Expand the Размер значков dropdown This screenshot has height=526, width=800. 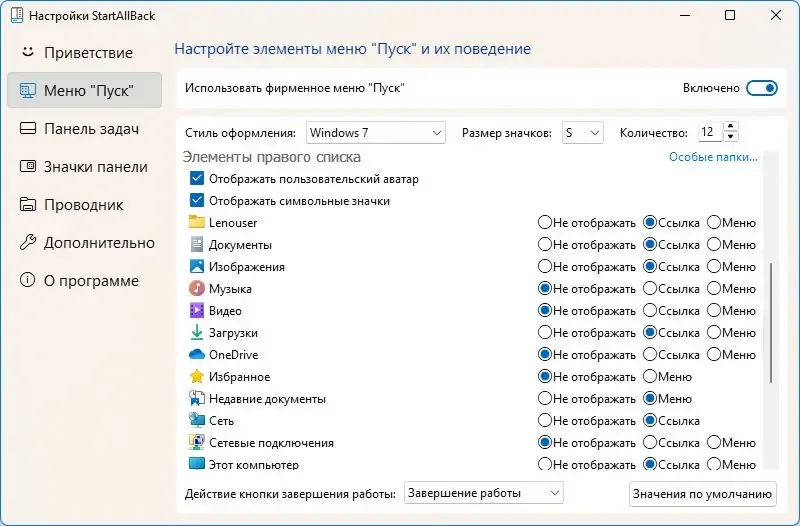pos(581,133)
